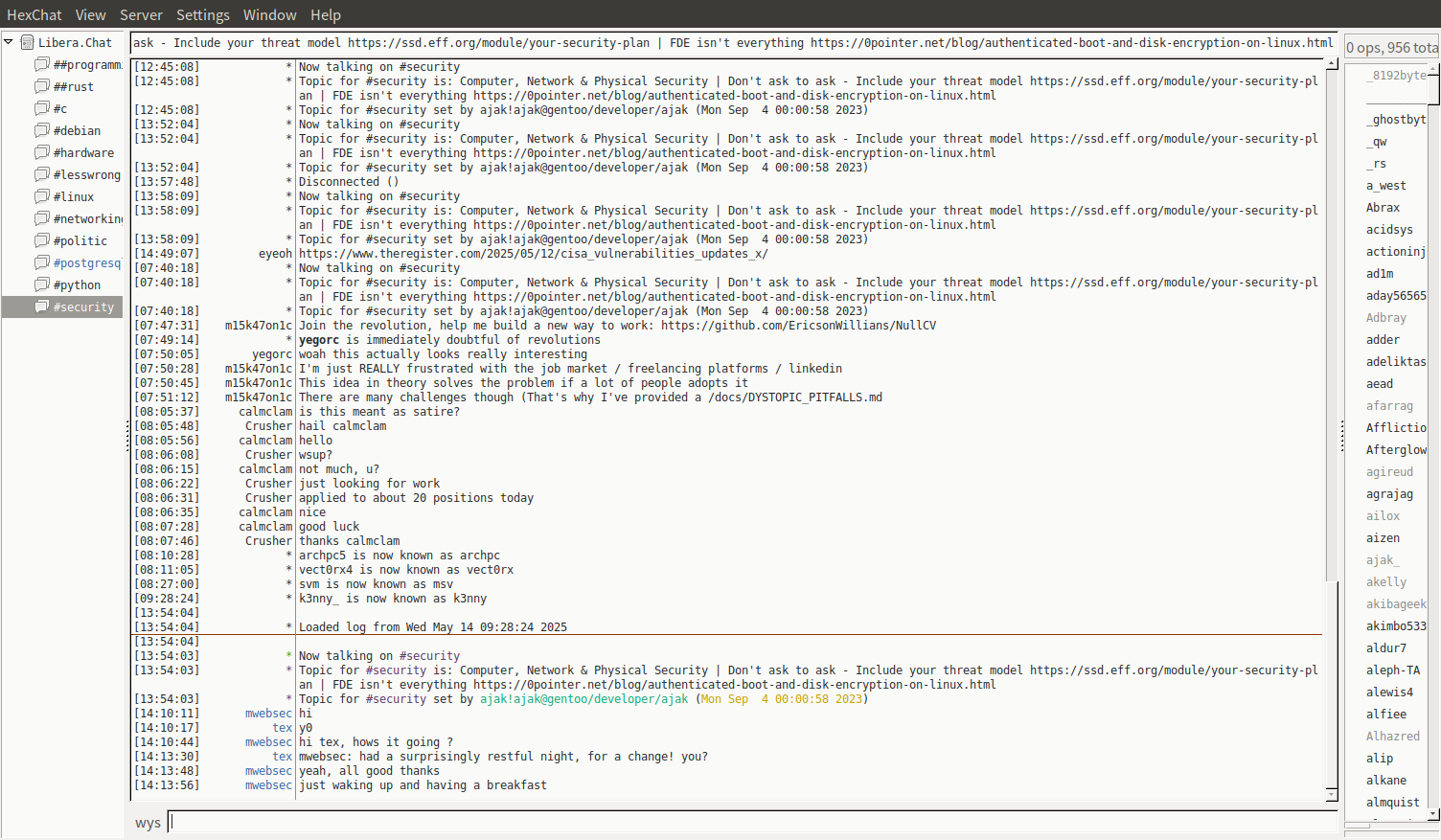This screenshot has width=1441, height=840.
Task: Open the Window menu
Action: point(270,14)
